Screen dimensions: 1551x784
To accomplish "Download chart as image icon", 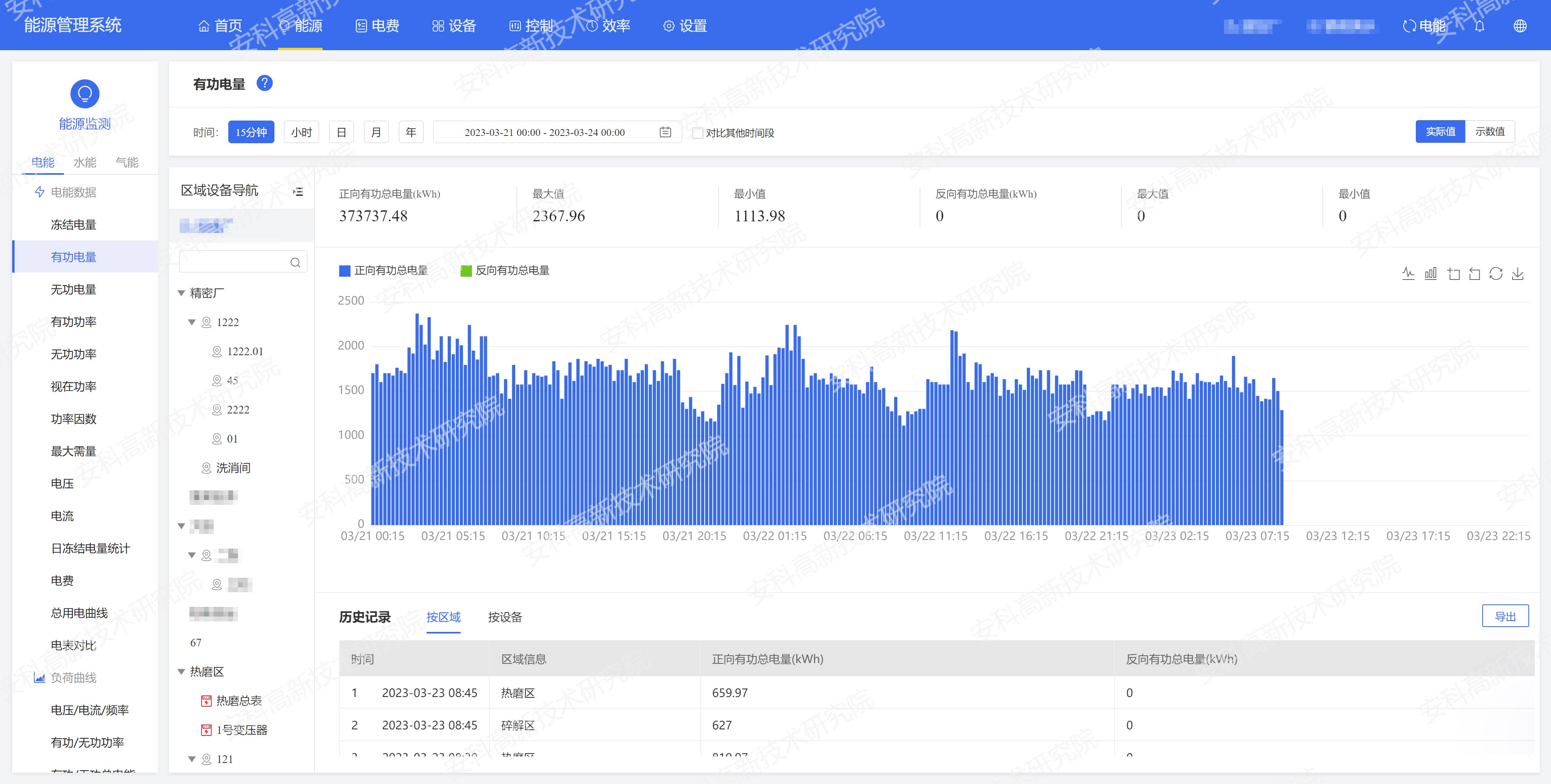I will pyautogui.click(x=1518, y=274).
